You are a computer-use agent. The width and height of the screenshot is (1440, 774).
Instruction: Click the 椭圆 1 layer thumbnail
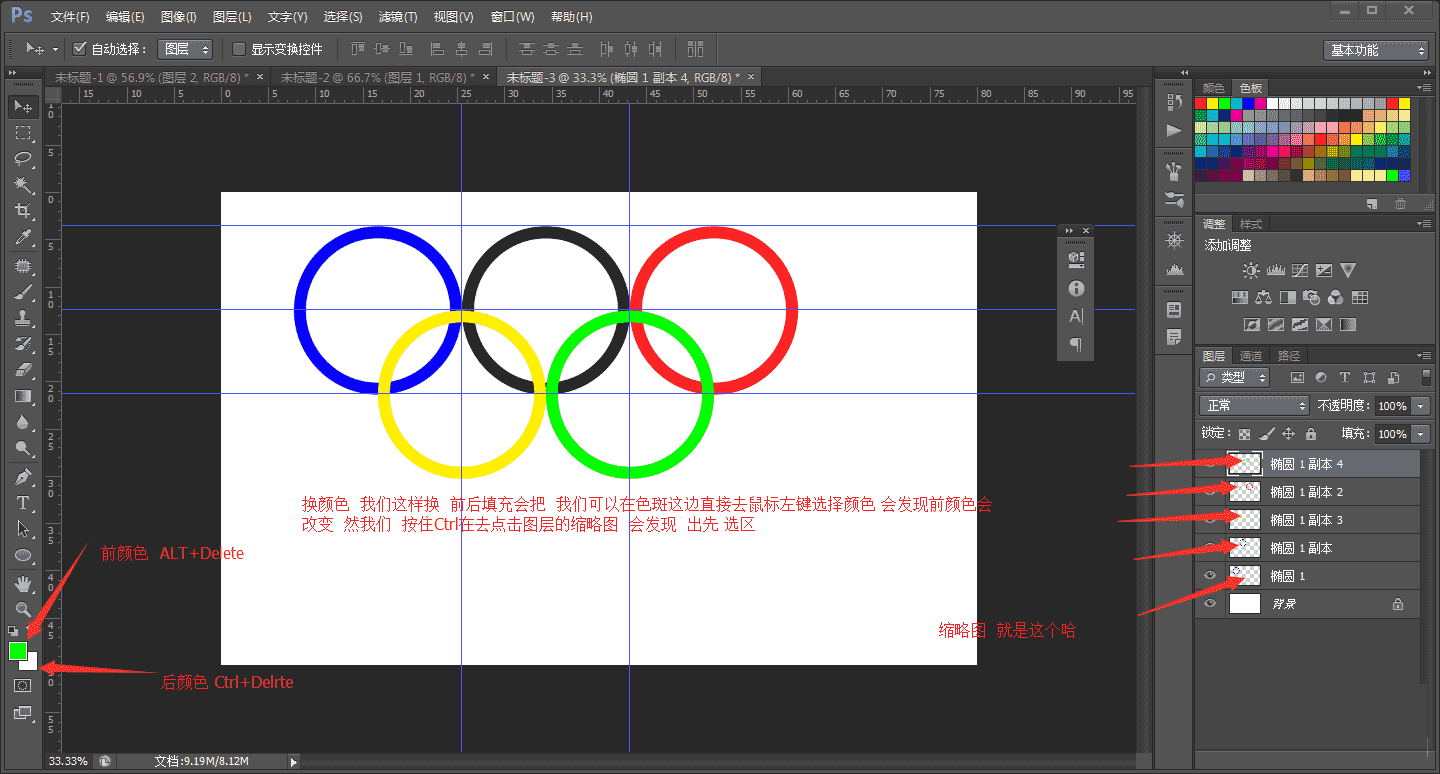1244,575
